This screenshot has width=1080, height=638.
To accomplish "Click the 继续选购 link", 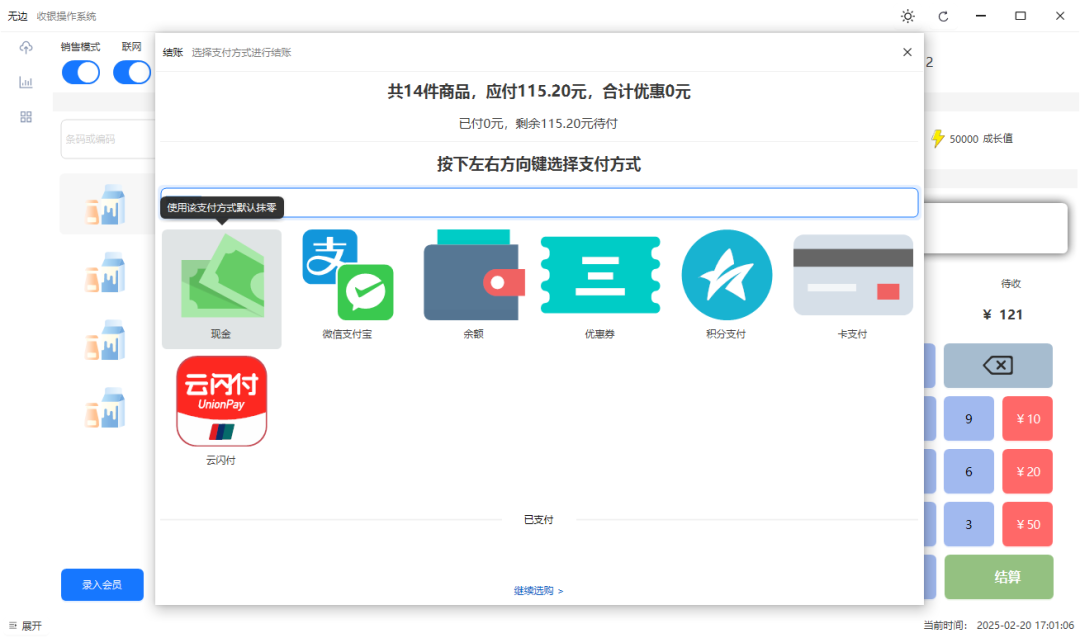I will coord(539,590).
